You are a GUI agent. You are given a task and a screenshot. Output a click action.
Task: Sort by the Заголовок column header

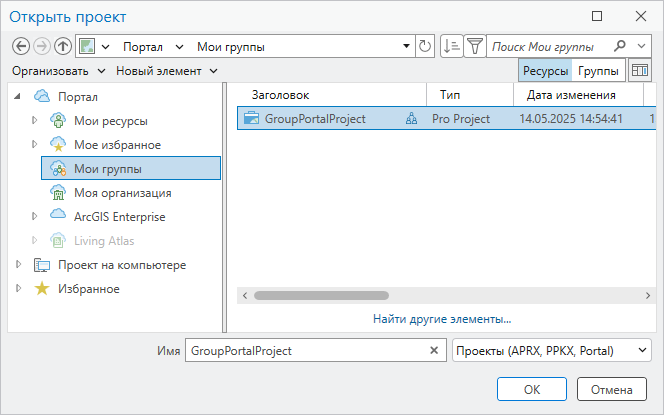332,95
